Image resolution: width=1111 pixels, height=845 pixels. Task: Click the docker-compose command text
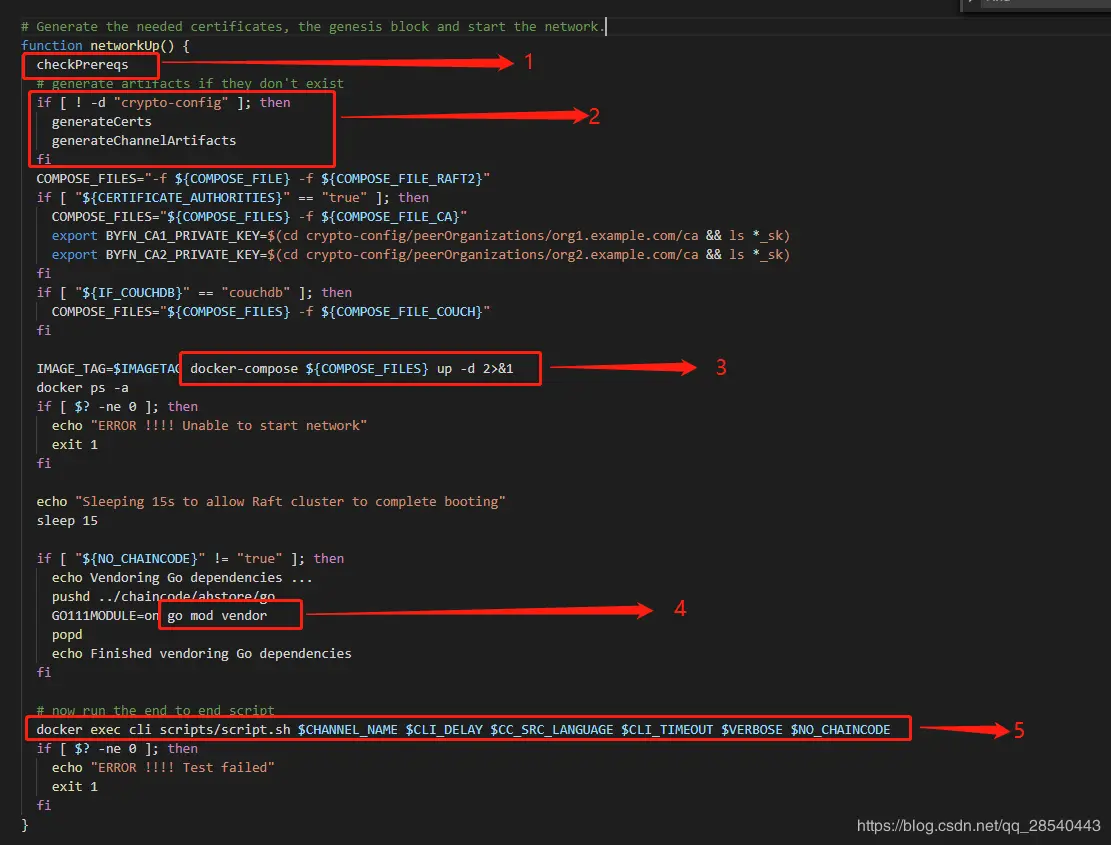[351, 368]
